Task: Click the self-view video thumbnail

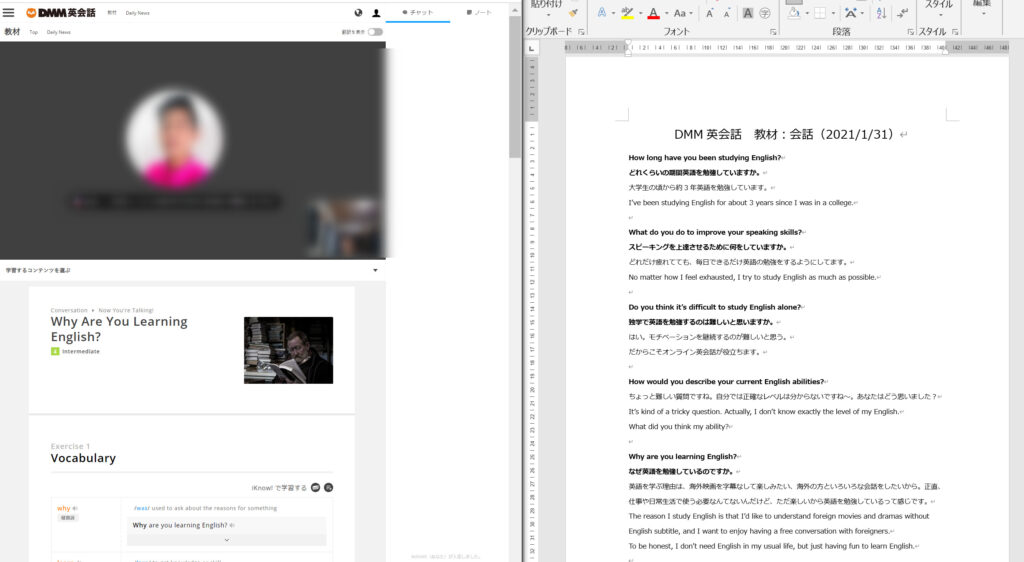Action: (x=344, y=229)
